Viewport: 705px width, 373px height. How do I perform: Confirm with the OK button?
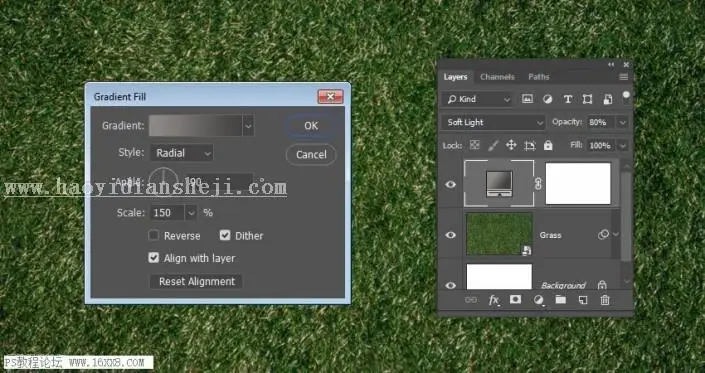pos(311,126)
